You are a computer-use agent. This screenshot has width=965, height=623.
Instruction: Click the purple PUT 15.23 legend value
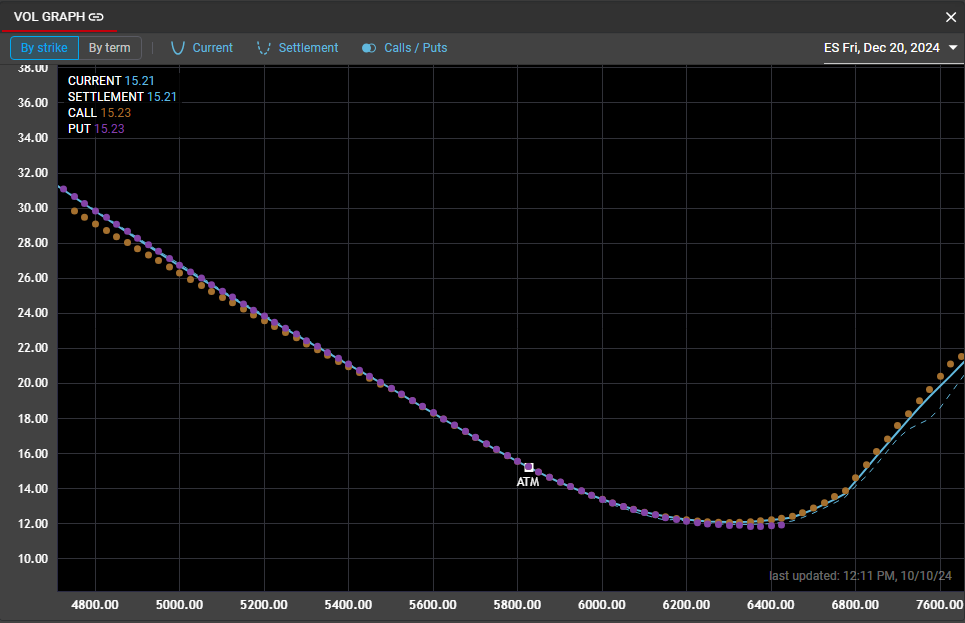(109, 129)
